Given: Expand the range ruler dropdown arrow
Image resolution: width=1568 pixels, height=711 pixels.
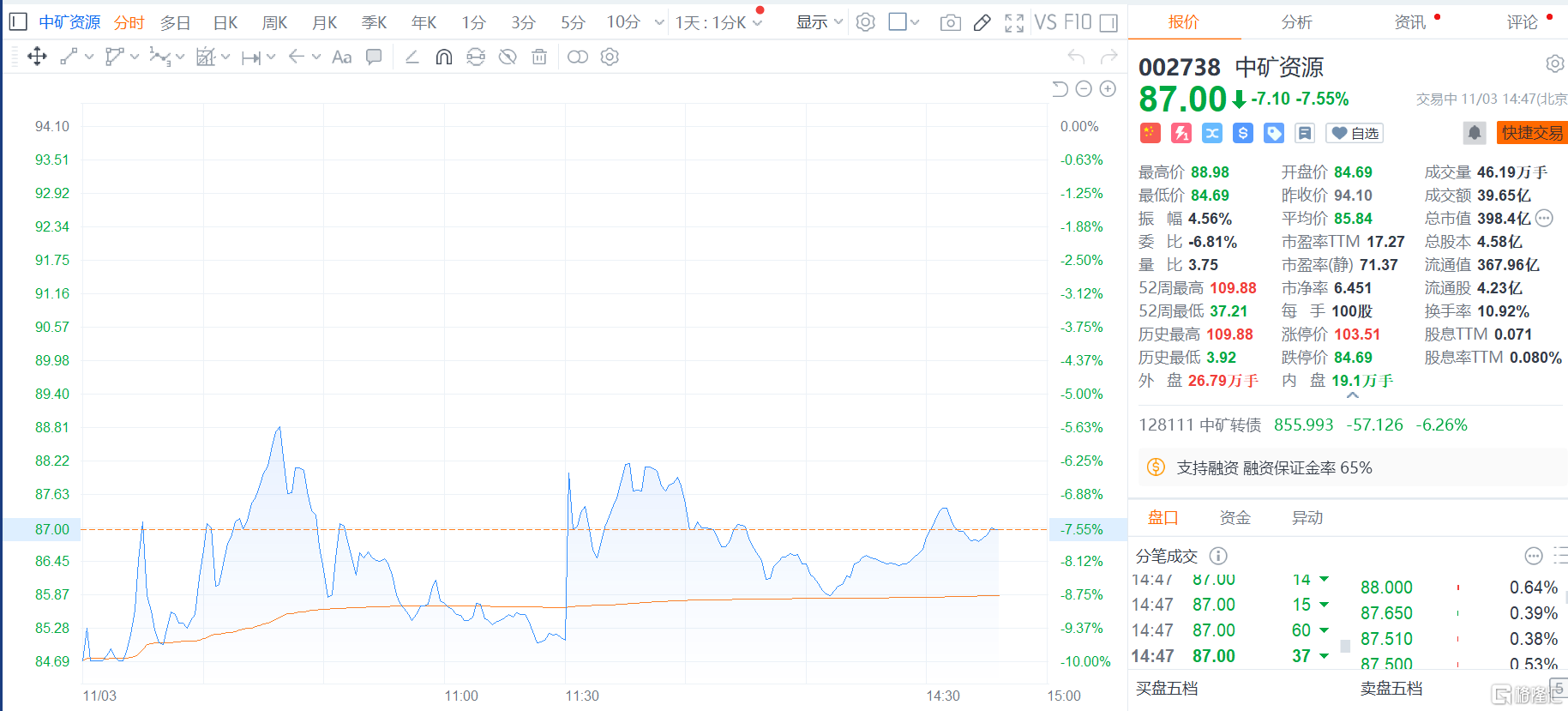Looking at the screenshot, I should tap(271, 57).
